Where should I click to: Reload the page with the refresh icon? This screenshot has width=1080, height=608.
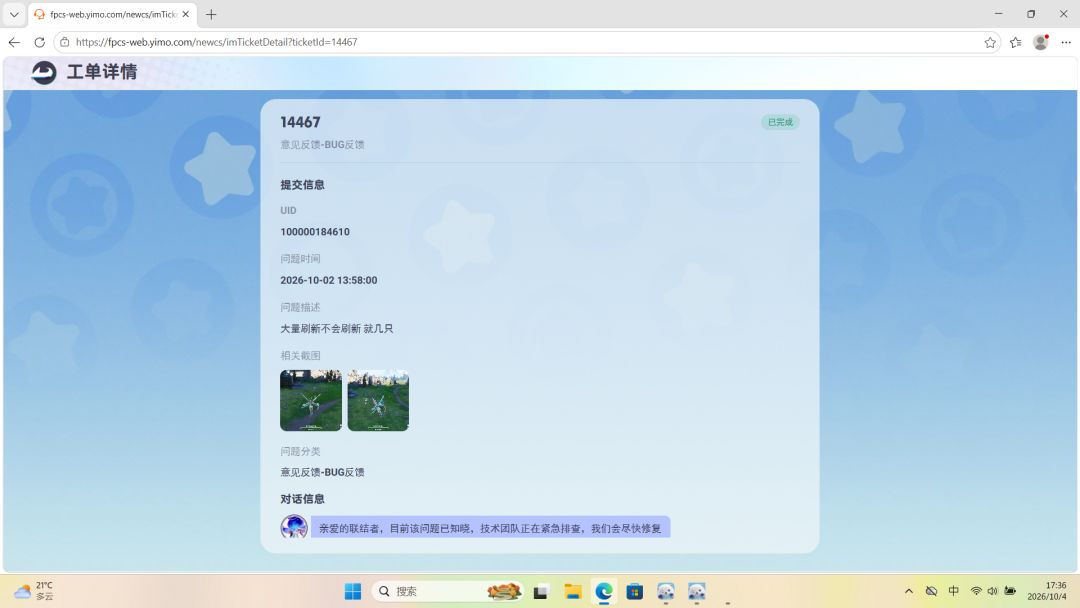[40, 42]
